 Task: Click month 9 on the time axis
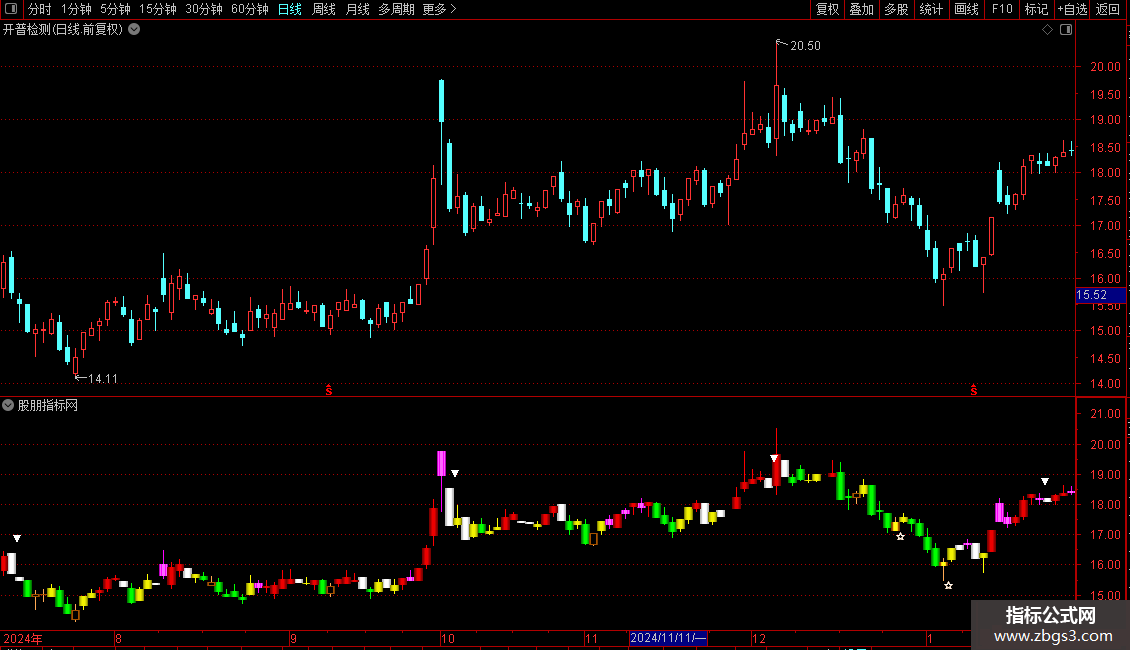[294, 638]
